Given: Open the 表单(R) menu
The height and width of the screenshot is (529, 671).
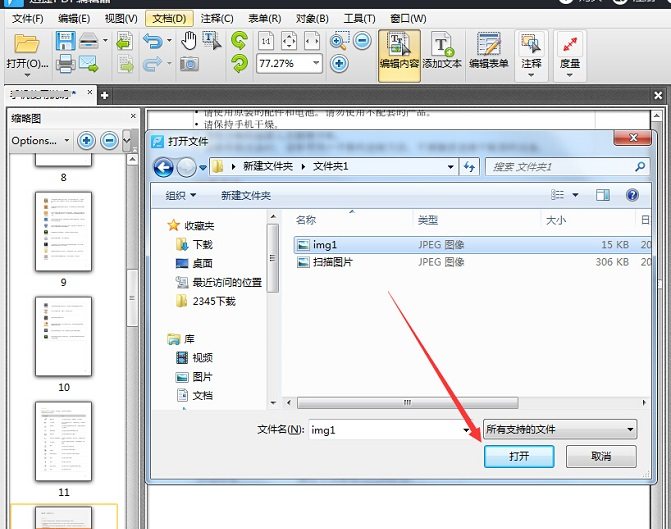Looking at the screenshot, I should point(265,19).
